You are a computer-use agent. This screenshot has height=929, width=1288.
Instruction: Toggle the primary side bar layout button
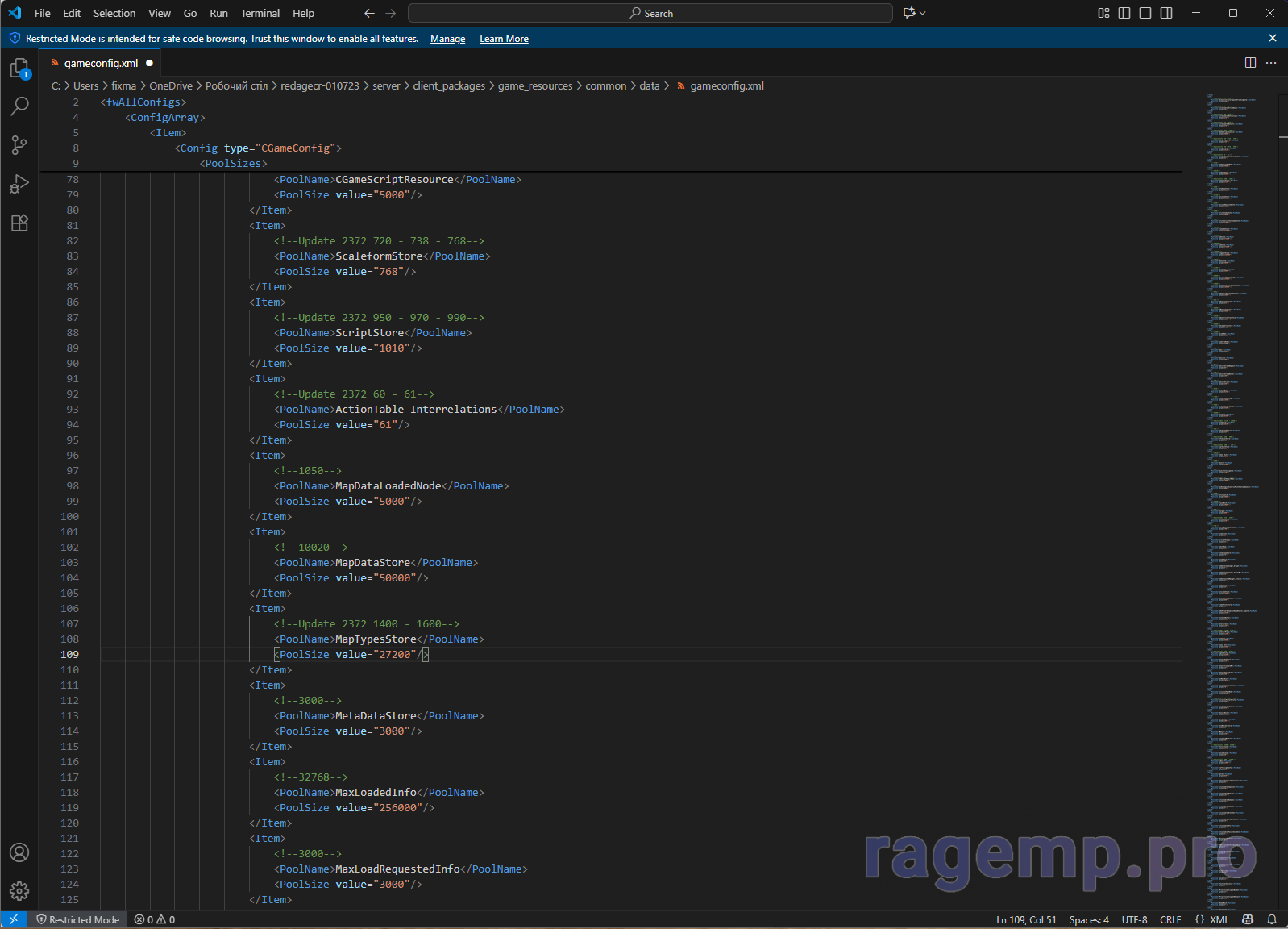1124,13
